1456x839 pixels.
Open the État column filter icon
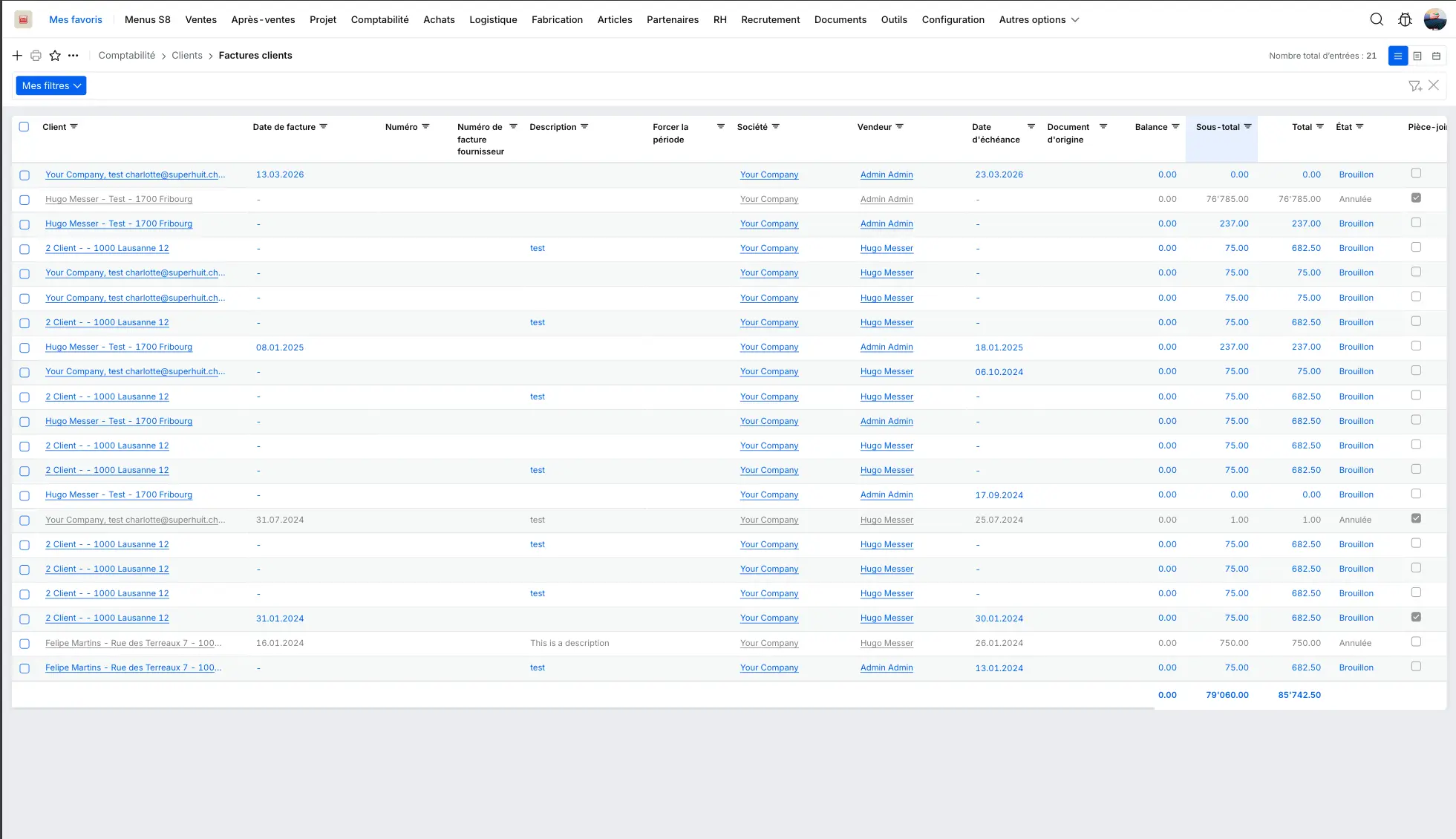tap(1359, 127)
